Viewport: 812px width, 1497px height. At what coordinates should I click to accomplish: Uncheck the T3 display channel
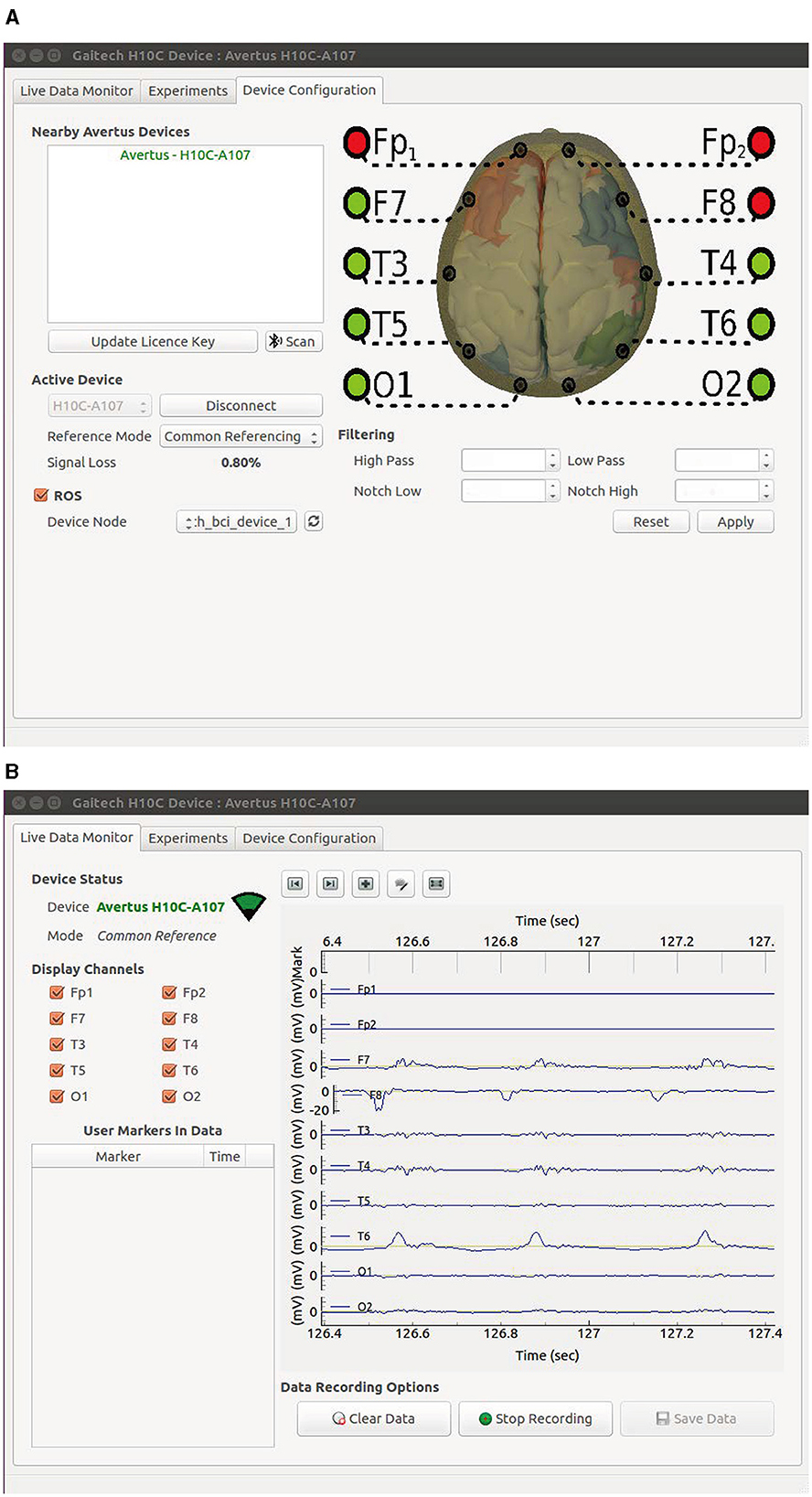click(x=57, y=1043)
